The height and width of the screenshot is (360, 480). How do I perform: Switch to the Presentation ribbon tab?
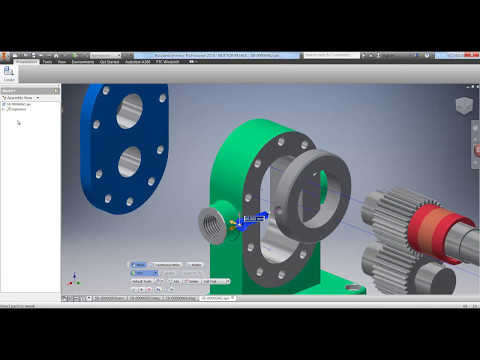[27, 62]
